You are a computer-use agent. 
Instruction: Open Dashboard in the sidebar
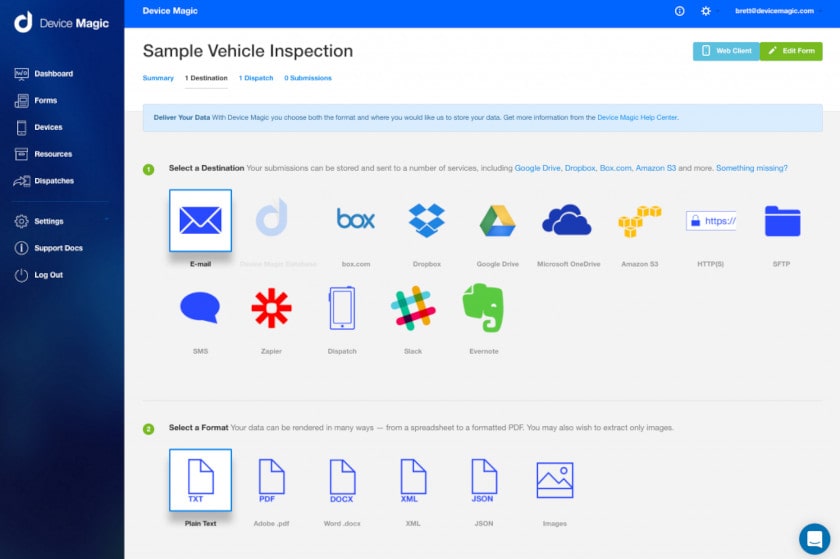(44, 73)
